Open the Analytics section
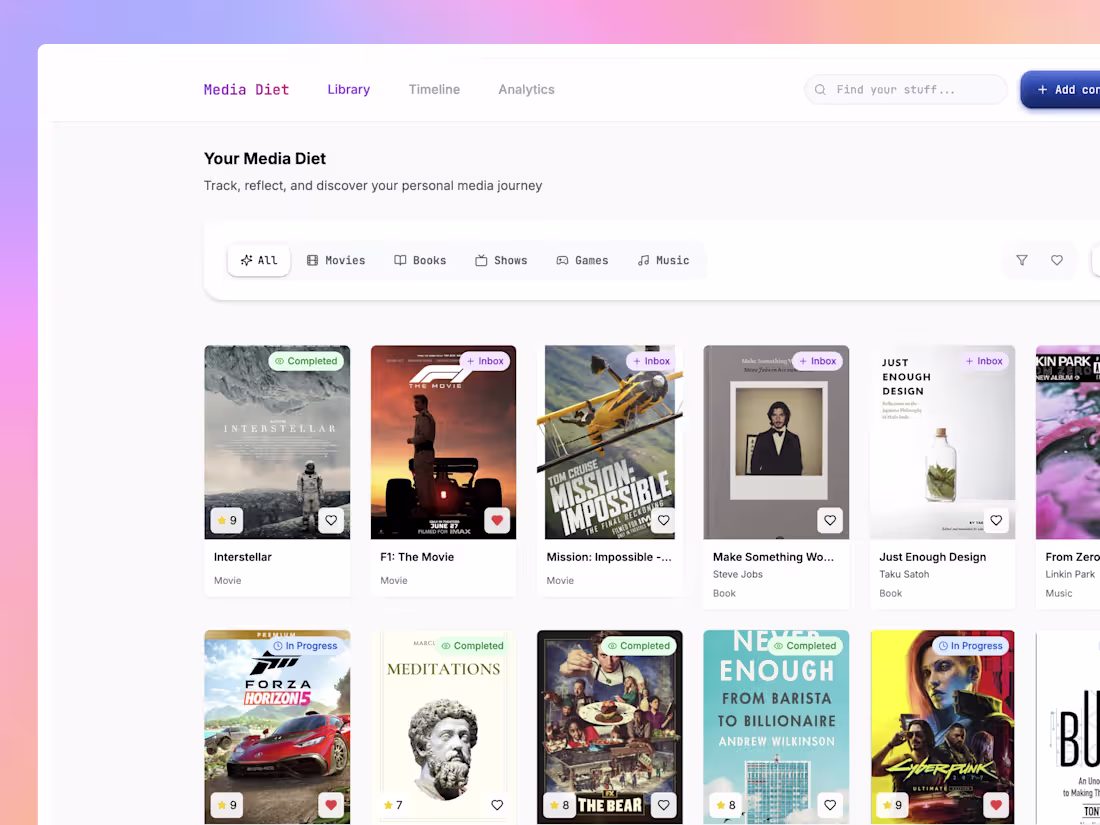 click(x=526, y=89)
